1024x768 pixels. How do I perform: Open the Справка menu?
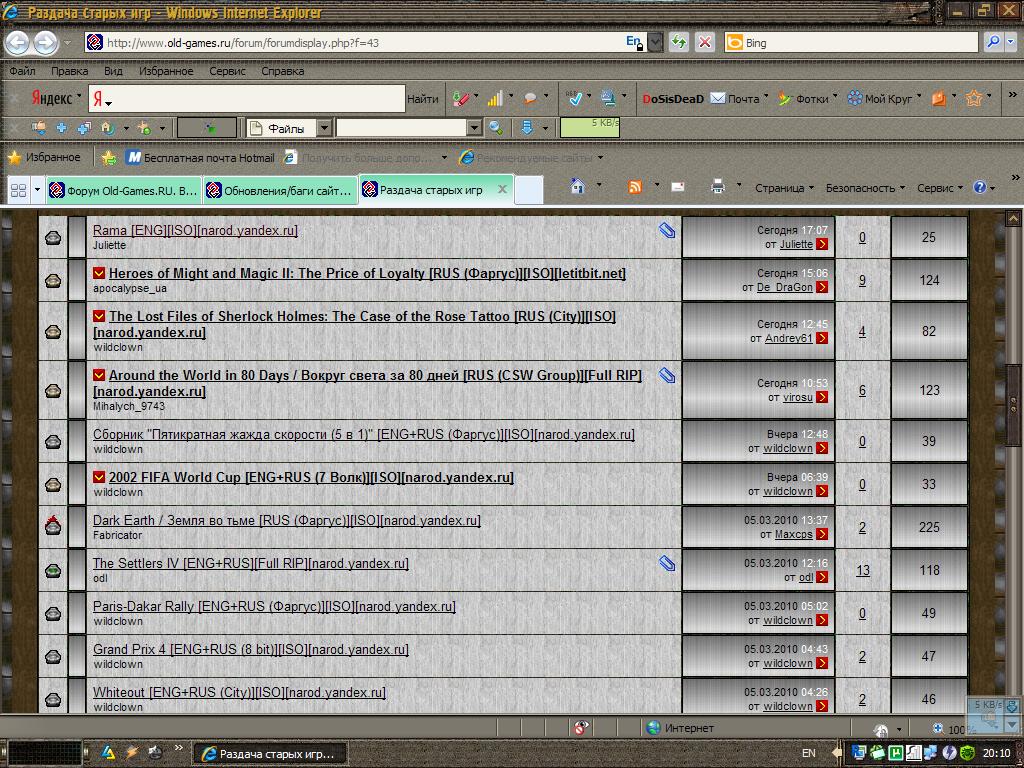(282, 71)
